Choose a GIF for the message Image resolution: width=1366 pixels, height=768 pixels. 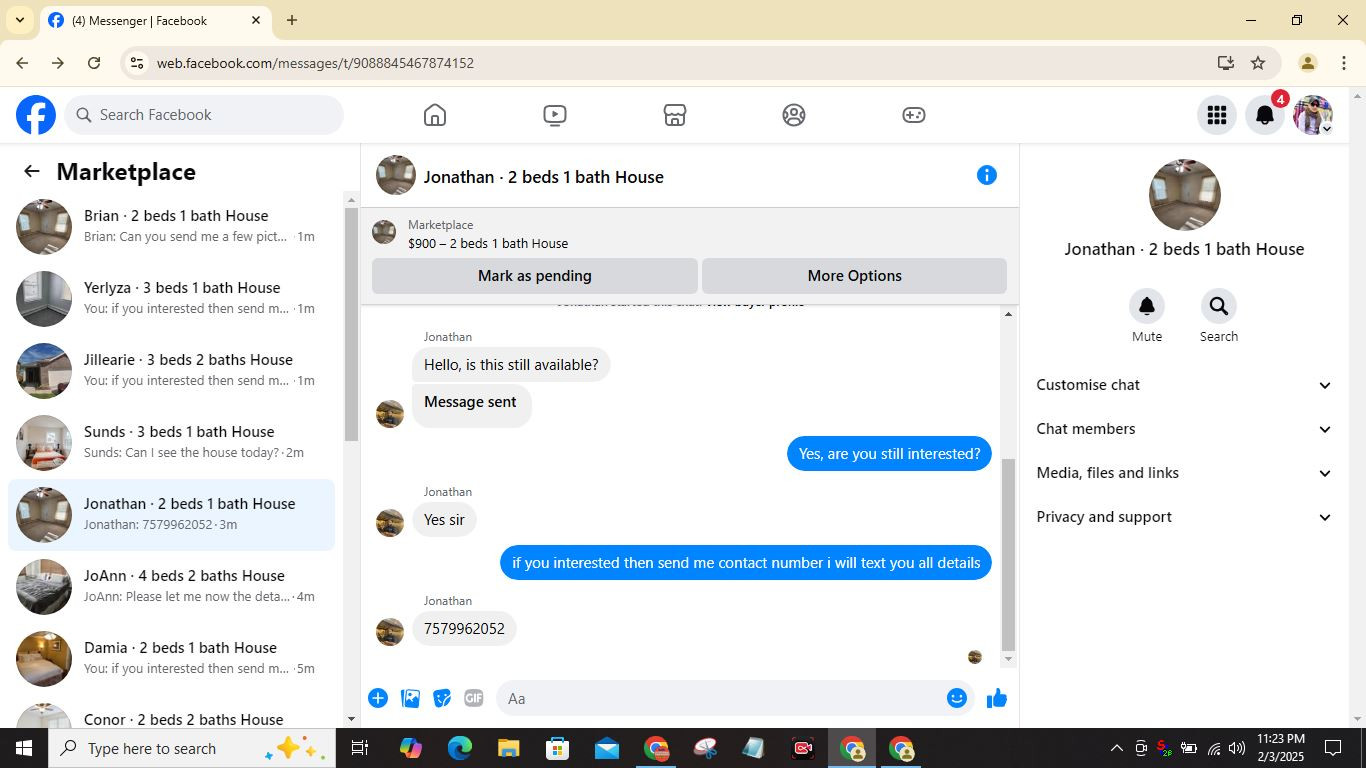click(474, 698)
